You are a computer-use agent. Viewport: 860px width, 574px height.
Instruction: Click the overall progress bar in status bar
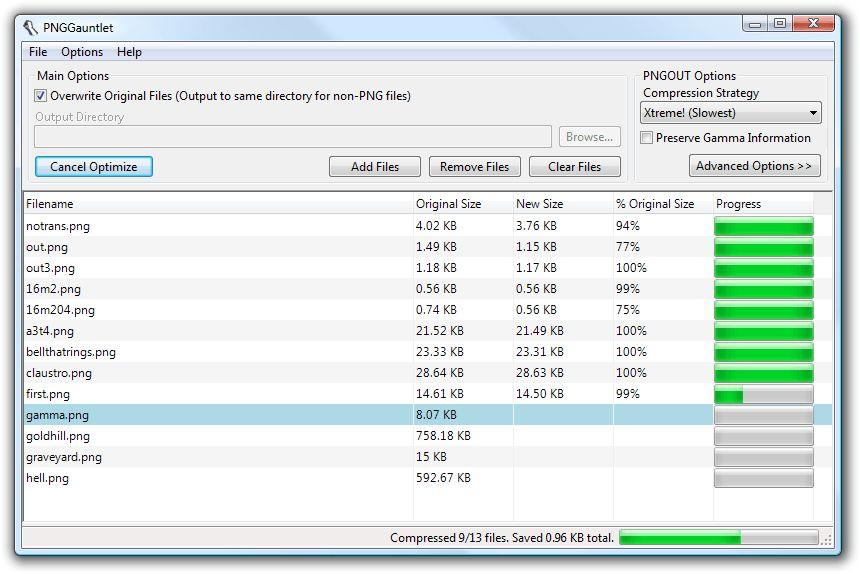(718, 538)
